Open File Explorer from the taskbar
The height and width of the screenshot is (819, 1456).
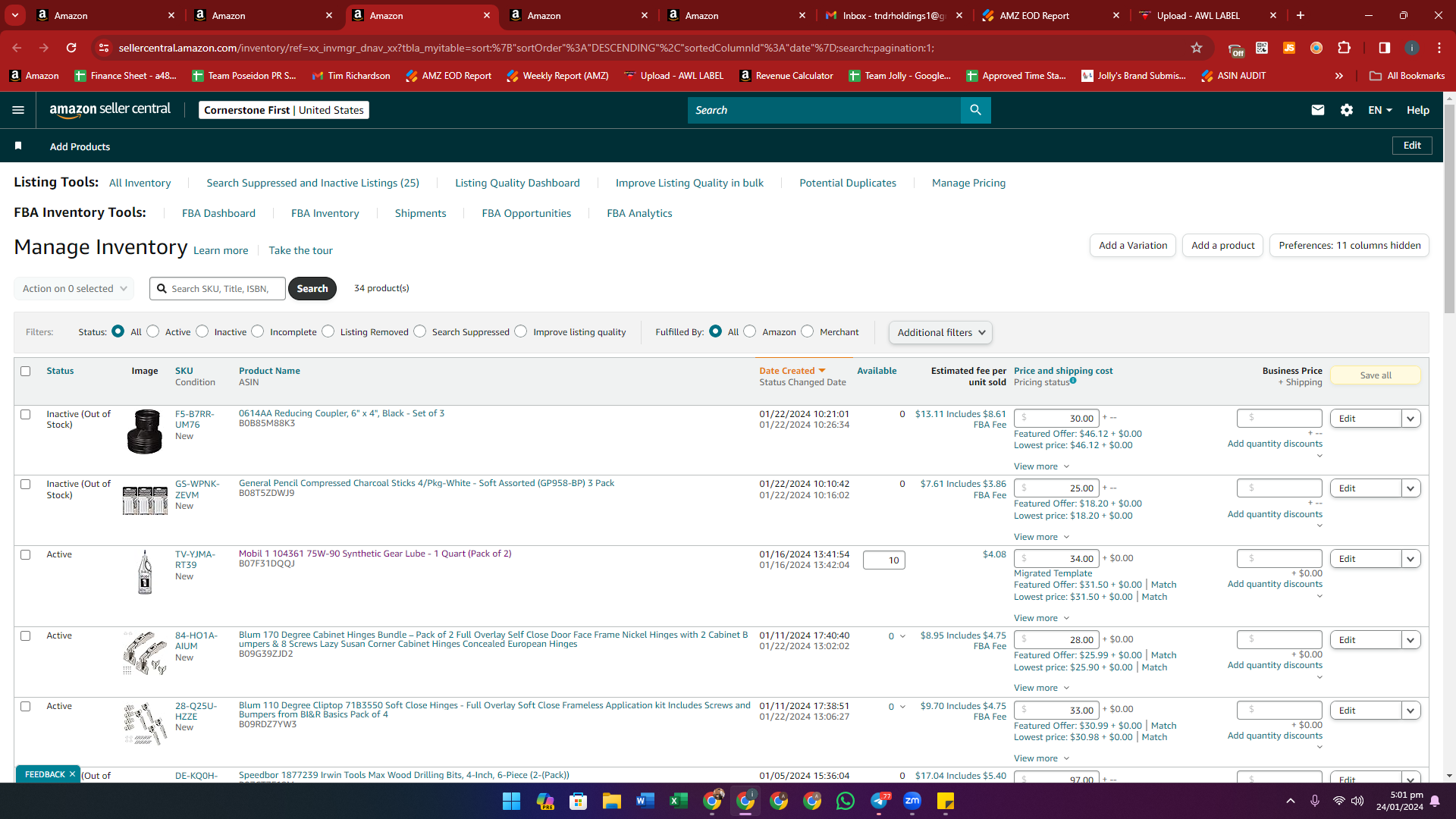(611, 801)
